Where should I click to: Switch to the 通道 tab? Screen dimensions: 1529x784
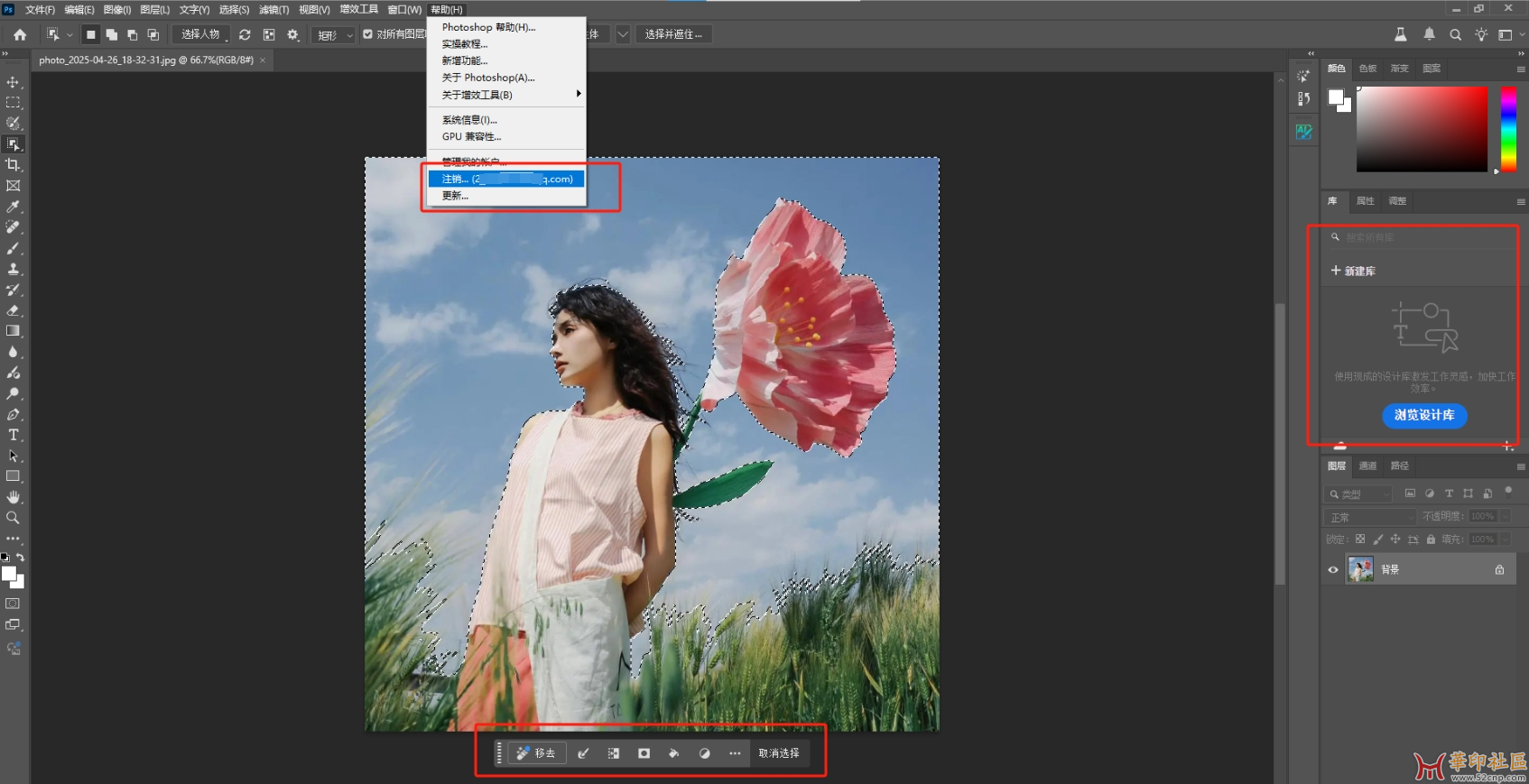tap(1367, 466)
